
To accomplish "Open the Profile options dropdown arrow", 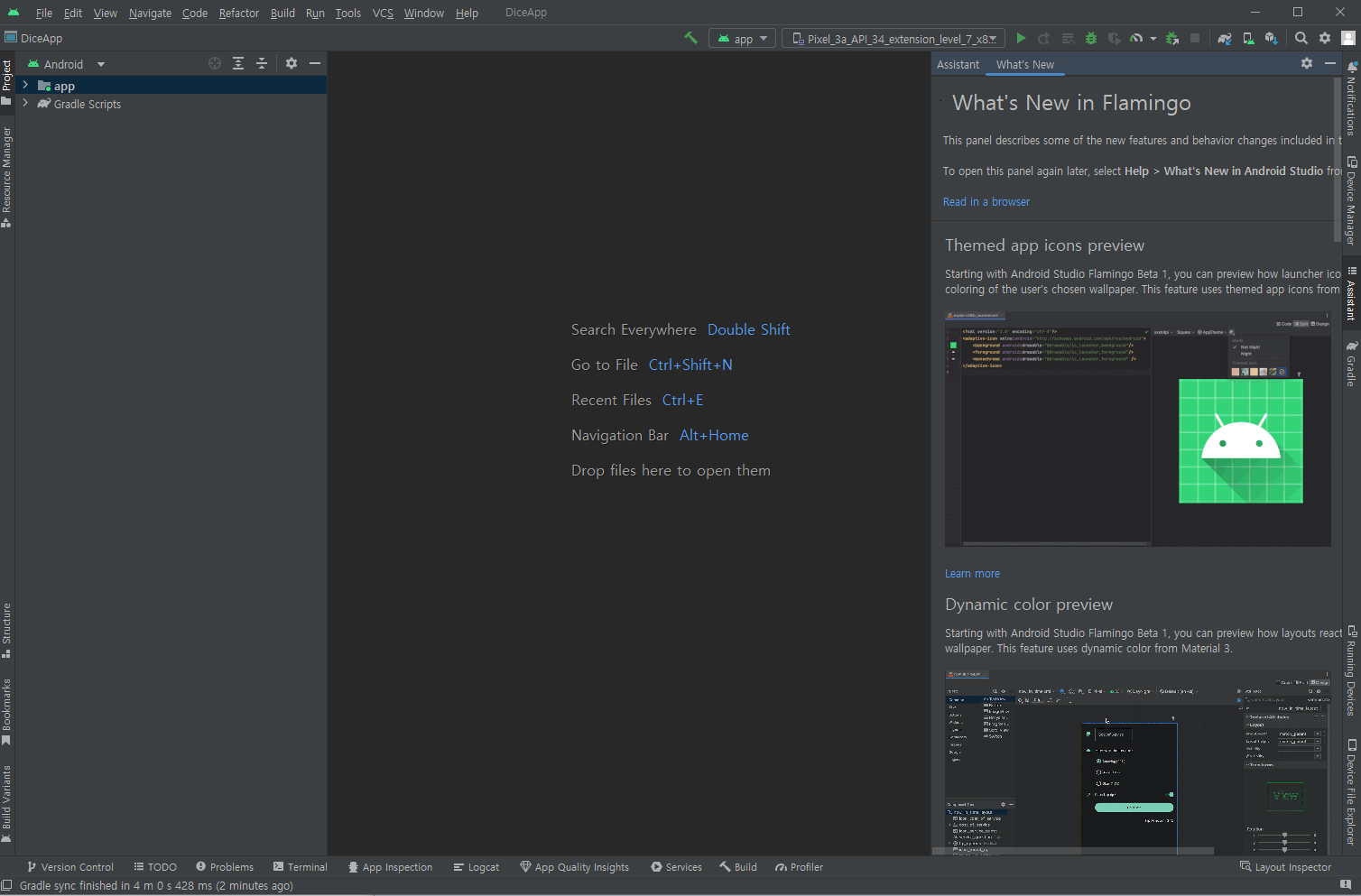I will [1153, 39].
